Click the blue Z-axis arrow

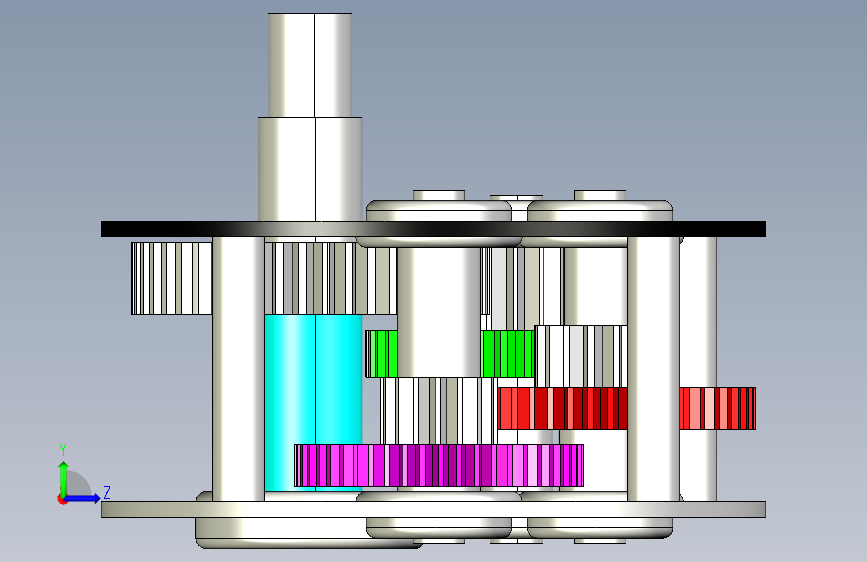[83, 498]
